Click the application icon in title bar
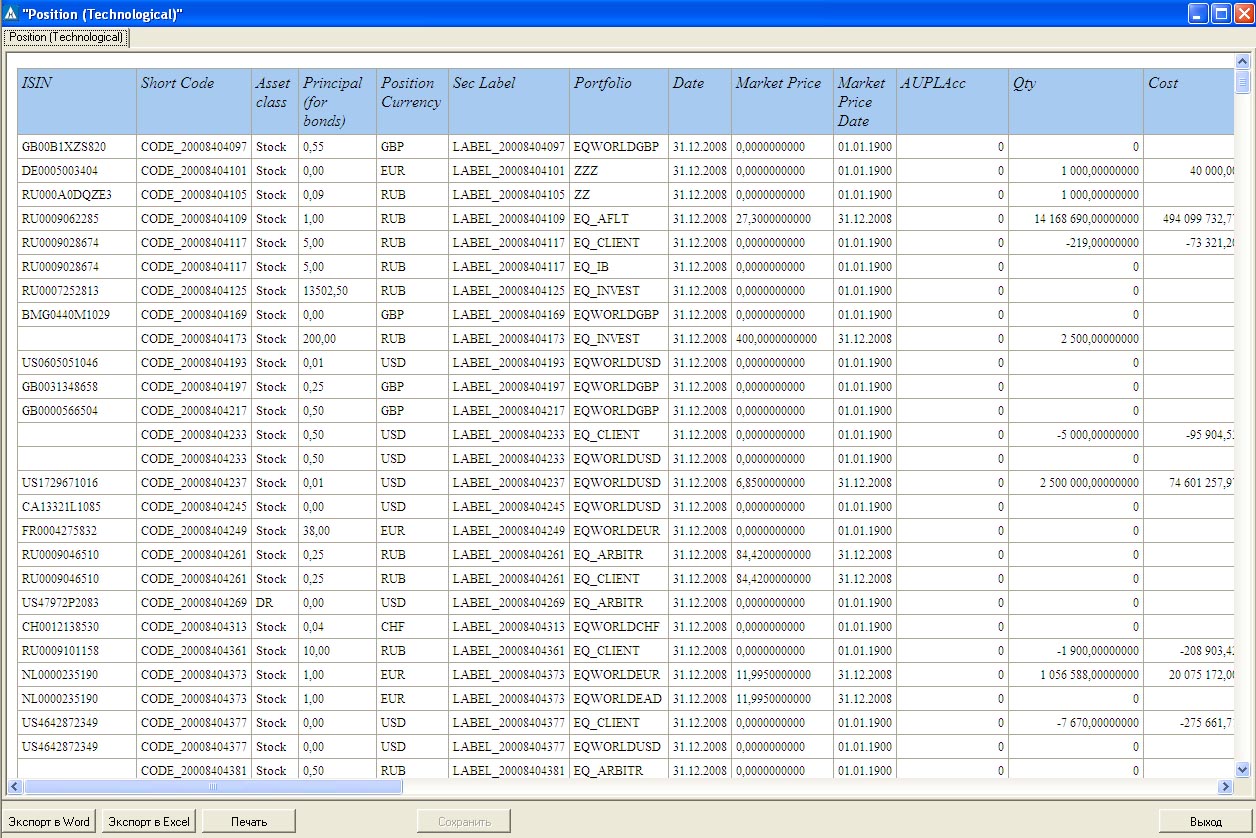The width and height of the screenshot is (1256, 838). 11,14
